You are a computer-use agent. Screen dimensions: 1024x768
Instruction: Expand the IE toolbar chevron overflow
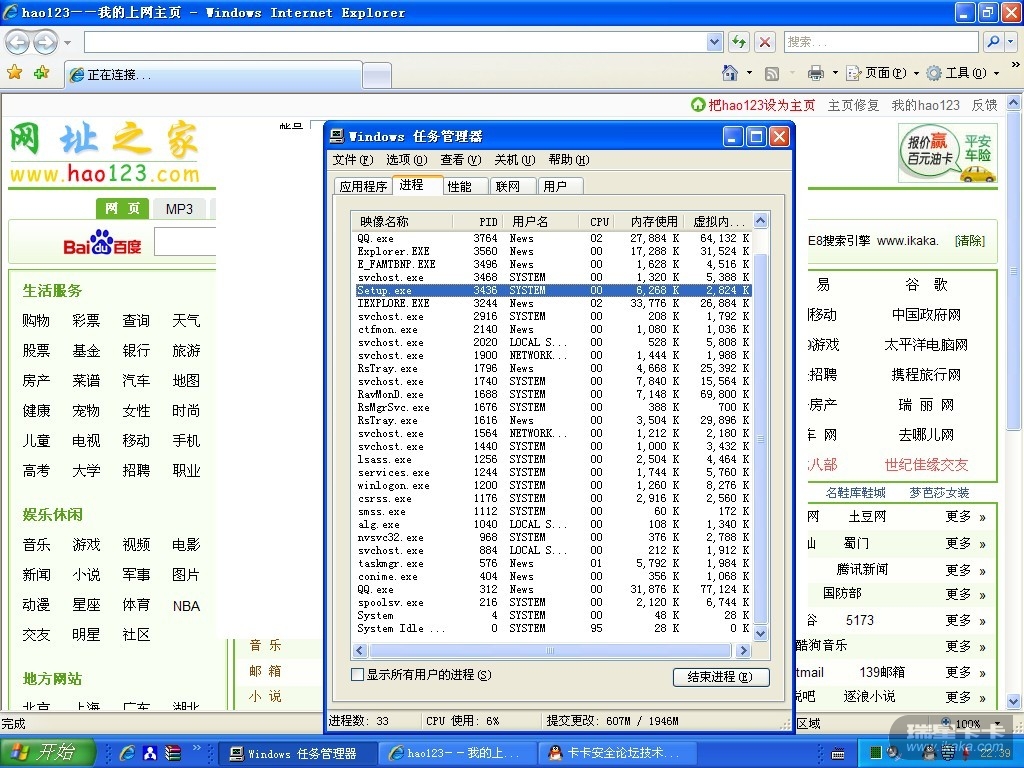[x=1015, y=65]
